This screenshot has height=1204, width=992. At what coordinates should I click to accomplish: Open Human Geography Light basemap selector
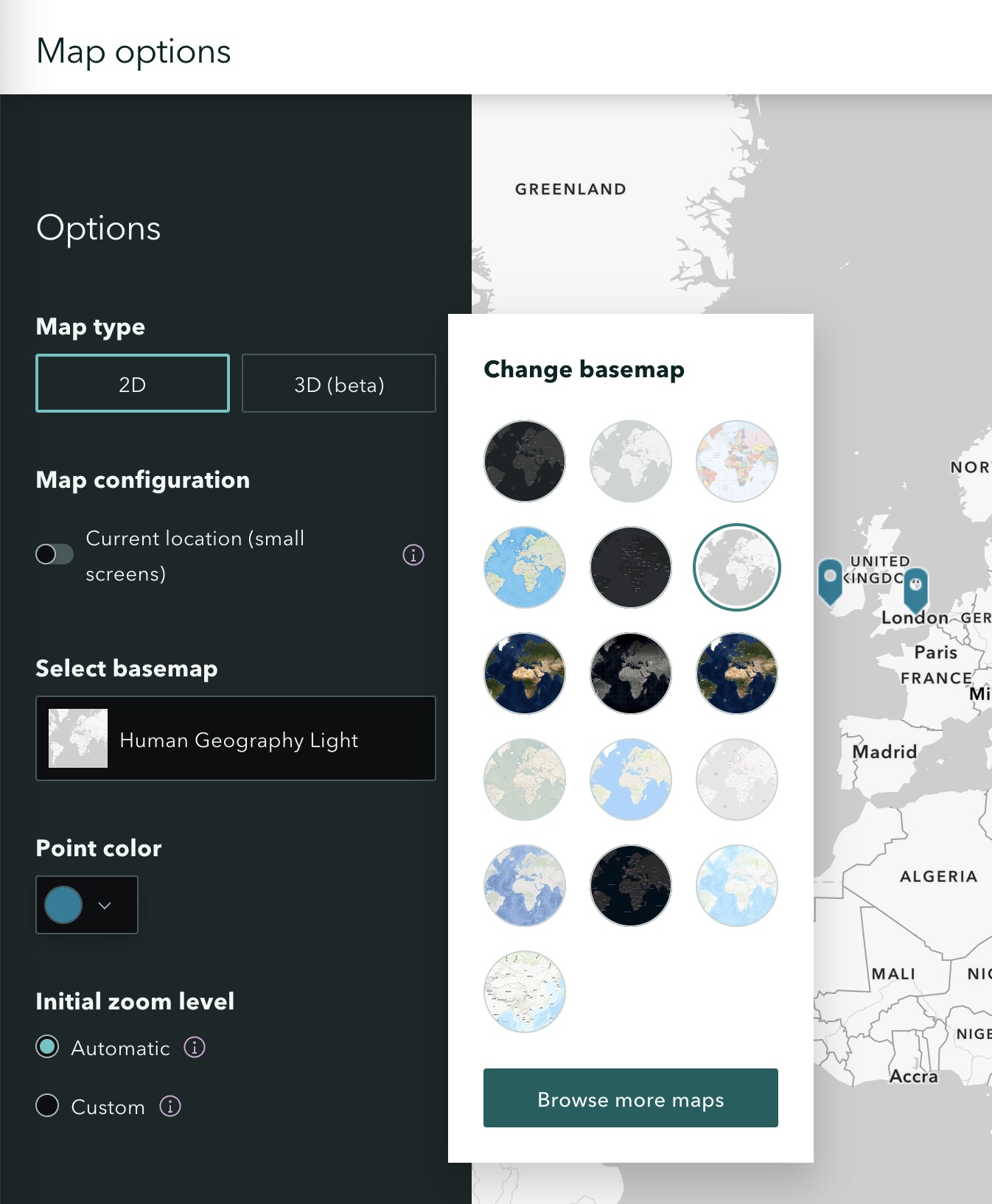coord(236,738)
